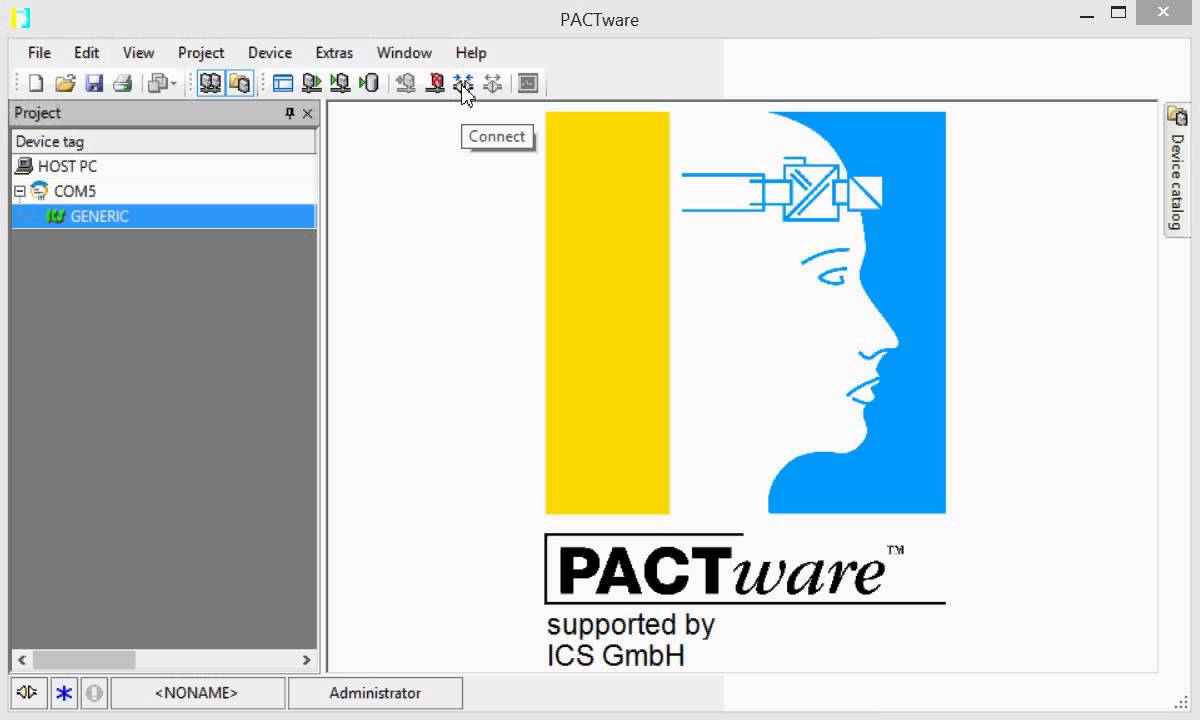1200x720 pixels.
Task: Open the Extras menu
Action: (x=334, y=53)
